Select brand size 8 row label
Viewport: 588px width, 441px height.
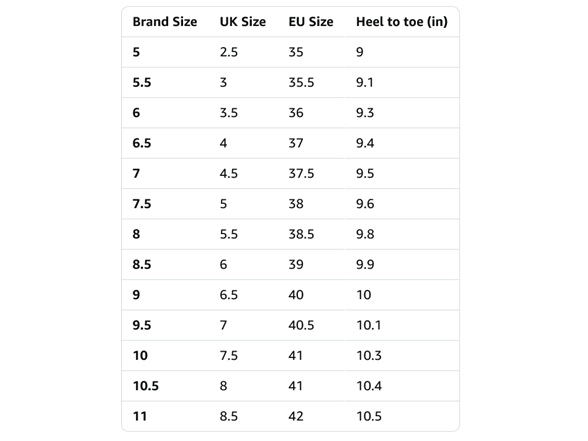coord(136,234)
